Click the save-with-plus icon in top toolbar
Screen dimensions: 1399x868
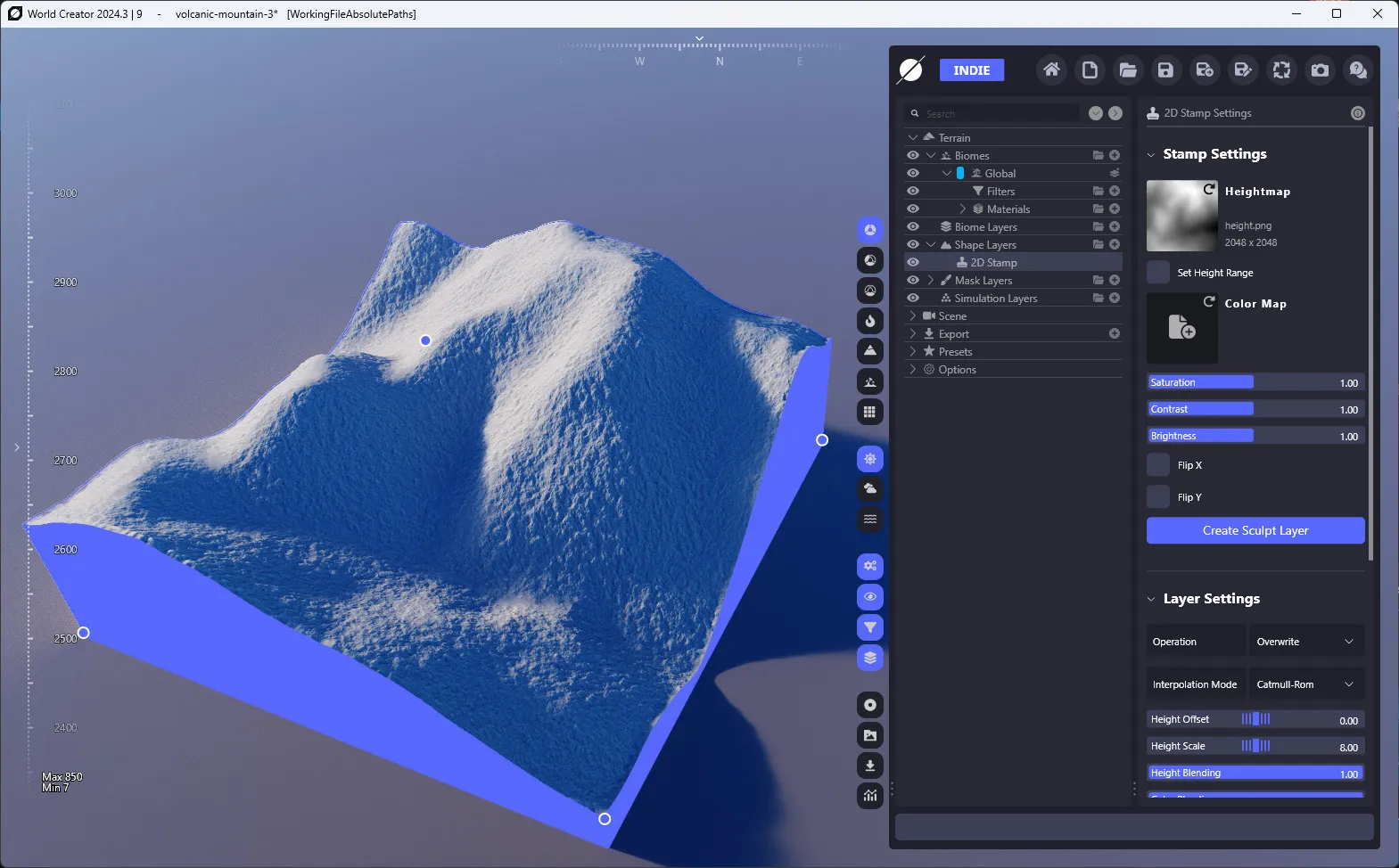tap(1205, 70)
